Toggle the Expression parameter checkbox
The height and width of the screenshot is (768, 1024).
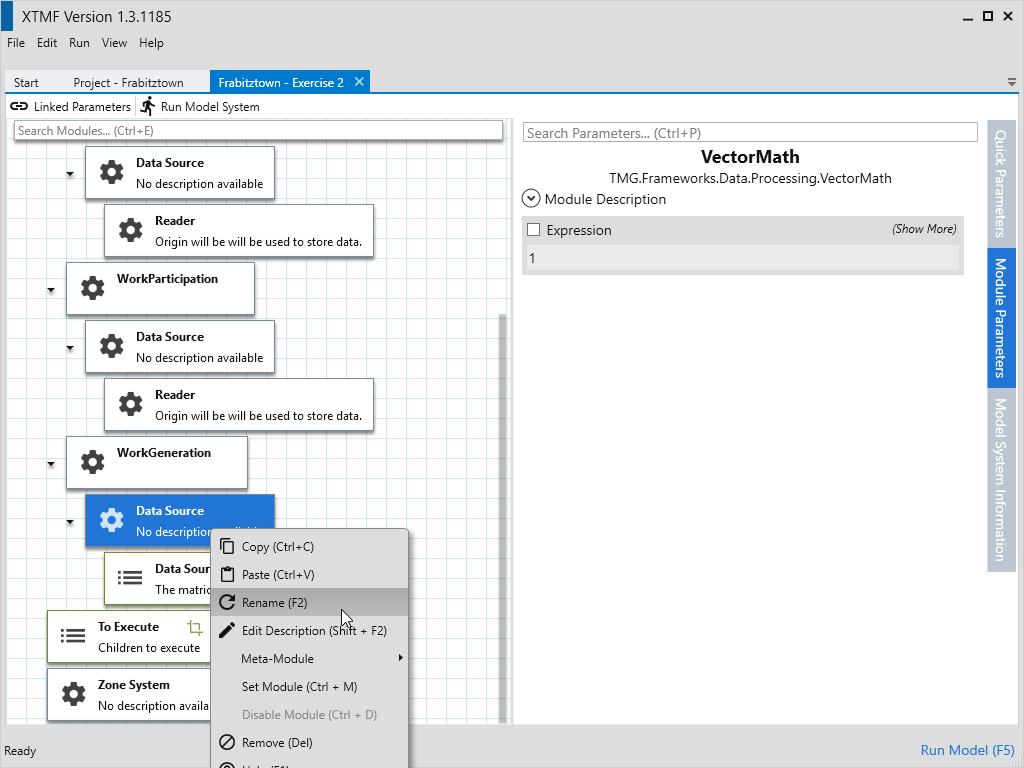click(533, 230)
